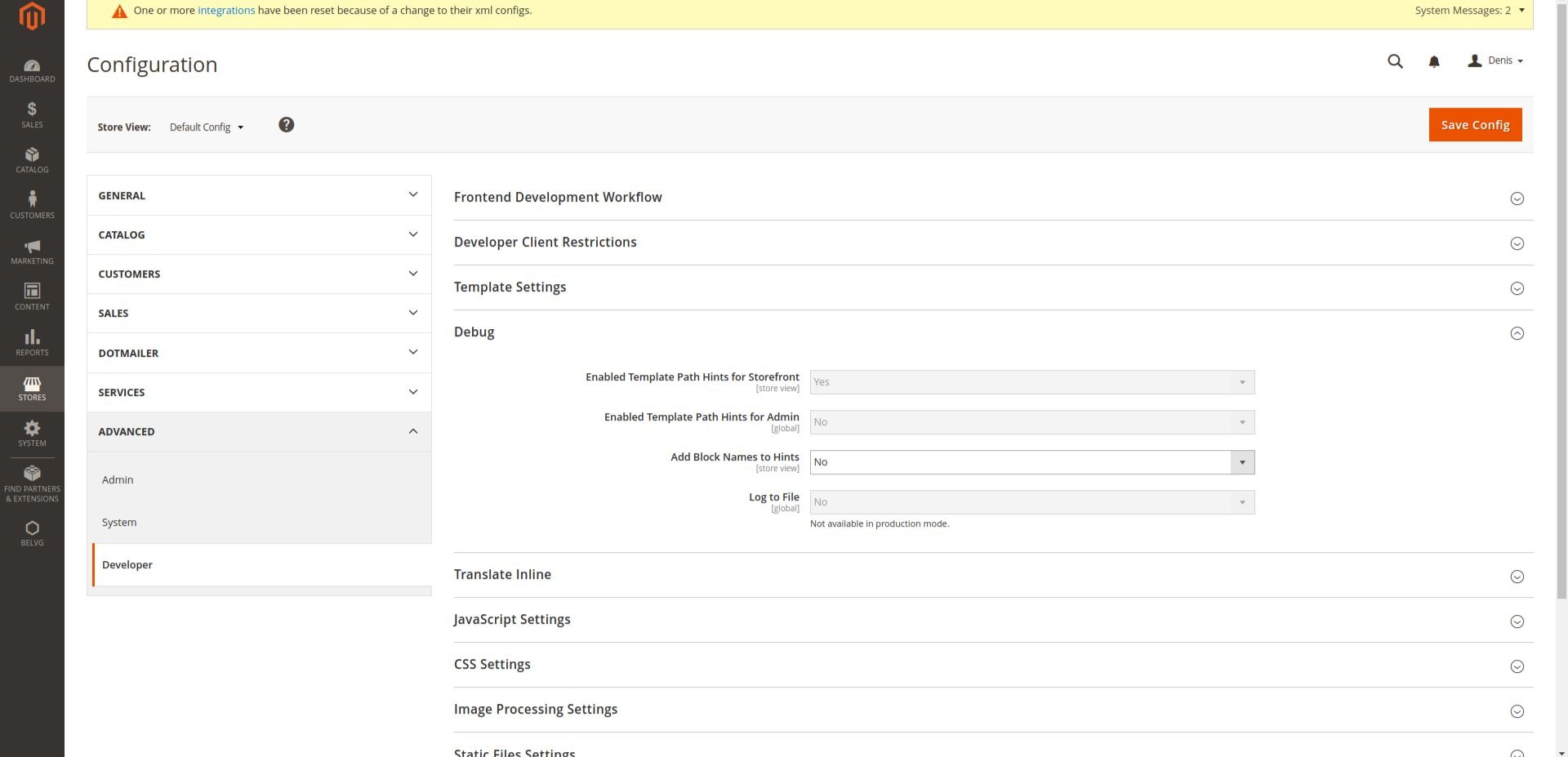Image resolution: width=1568 pixels, height=757 pixels.
Task: Open the Dashboard sidebar icon
Action: [x=32, y=71]
